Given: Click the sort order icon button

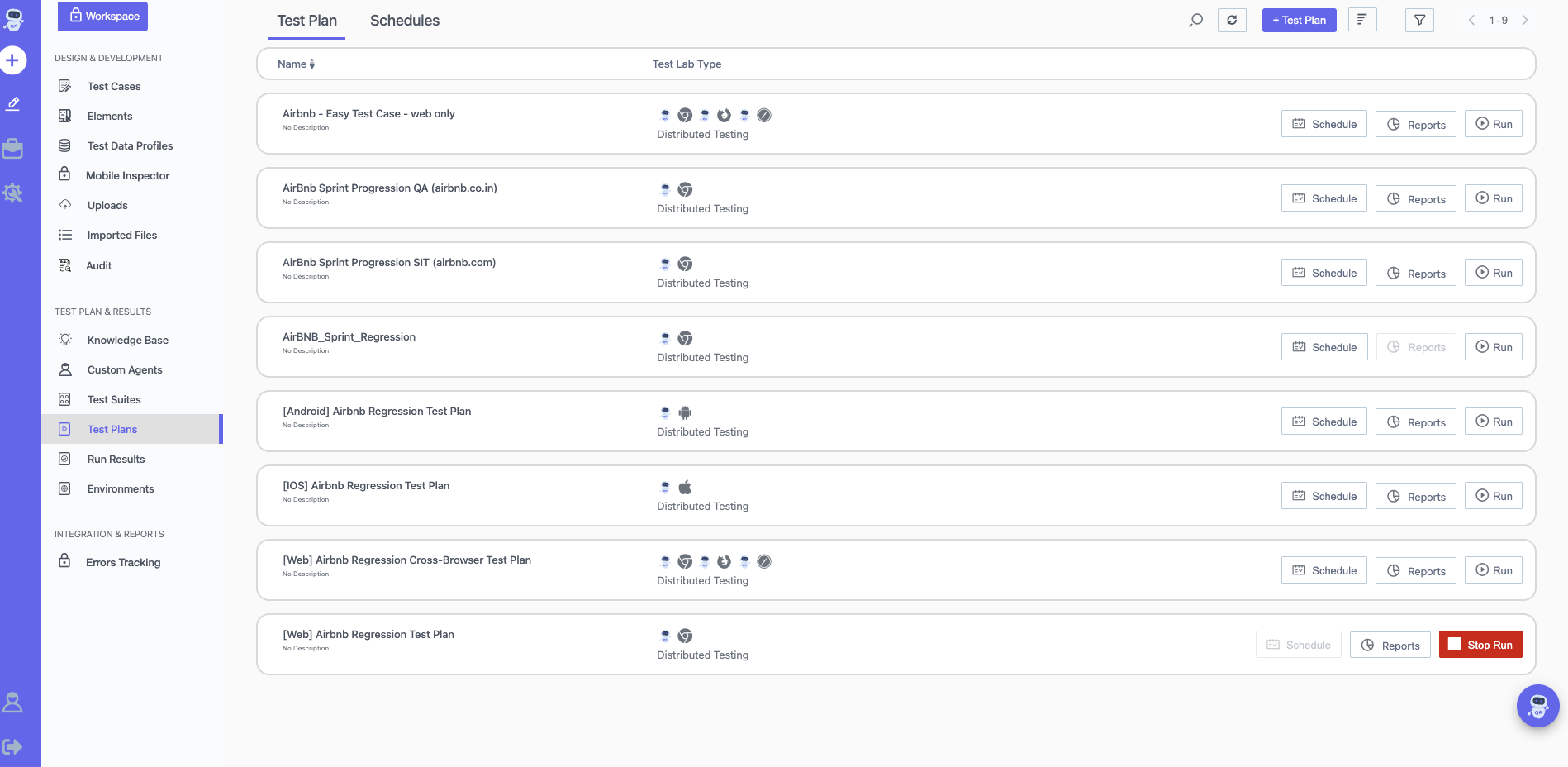Looking at the screenshot, I should pos(1361,20).
